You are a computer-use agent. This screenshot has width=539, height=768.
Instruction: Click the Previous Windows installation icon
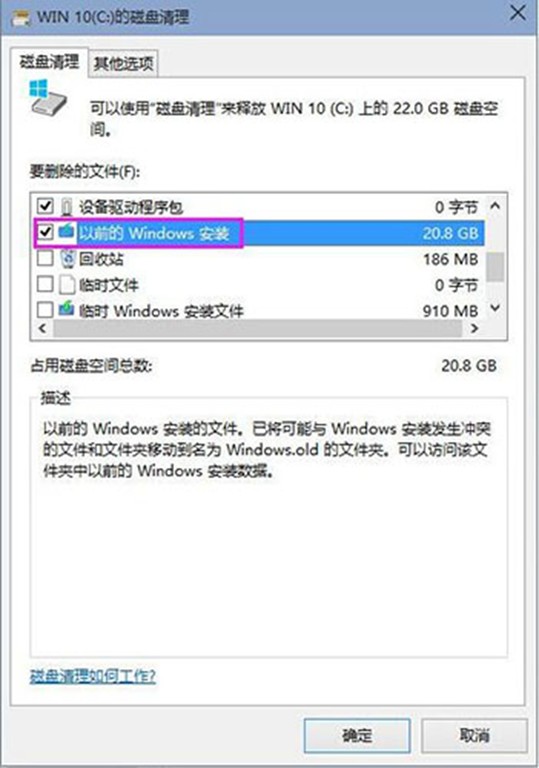(x=66, y=231)
